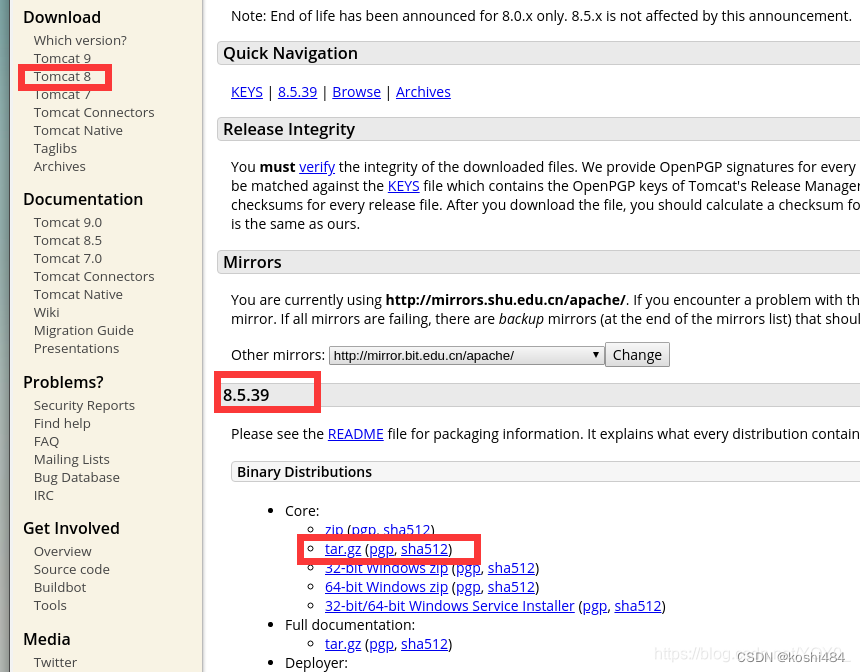Open Taglibs download link

pyautogui.click(x=55, y=149)
